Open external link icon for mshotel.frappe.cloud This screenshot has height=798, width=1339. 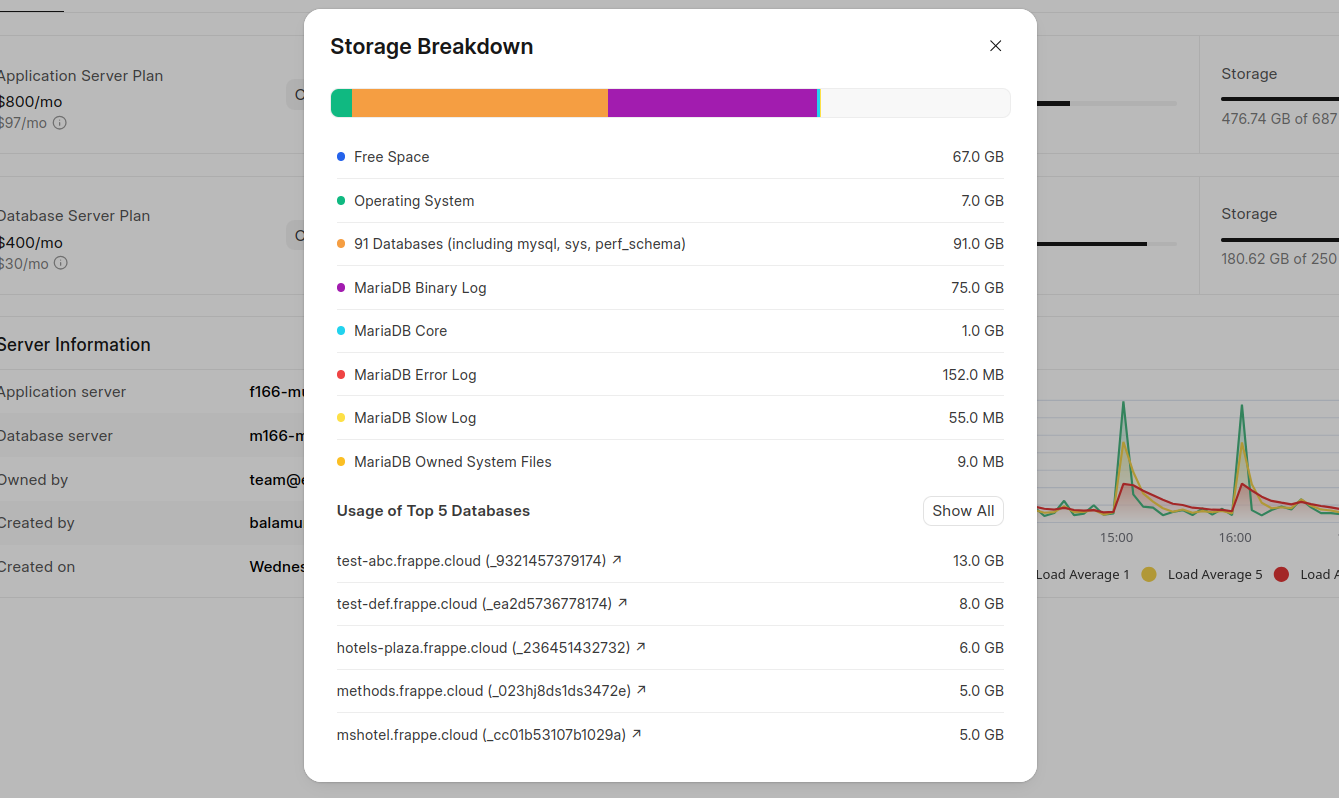coord(637,734)
